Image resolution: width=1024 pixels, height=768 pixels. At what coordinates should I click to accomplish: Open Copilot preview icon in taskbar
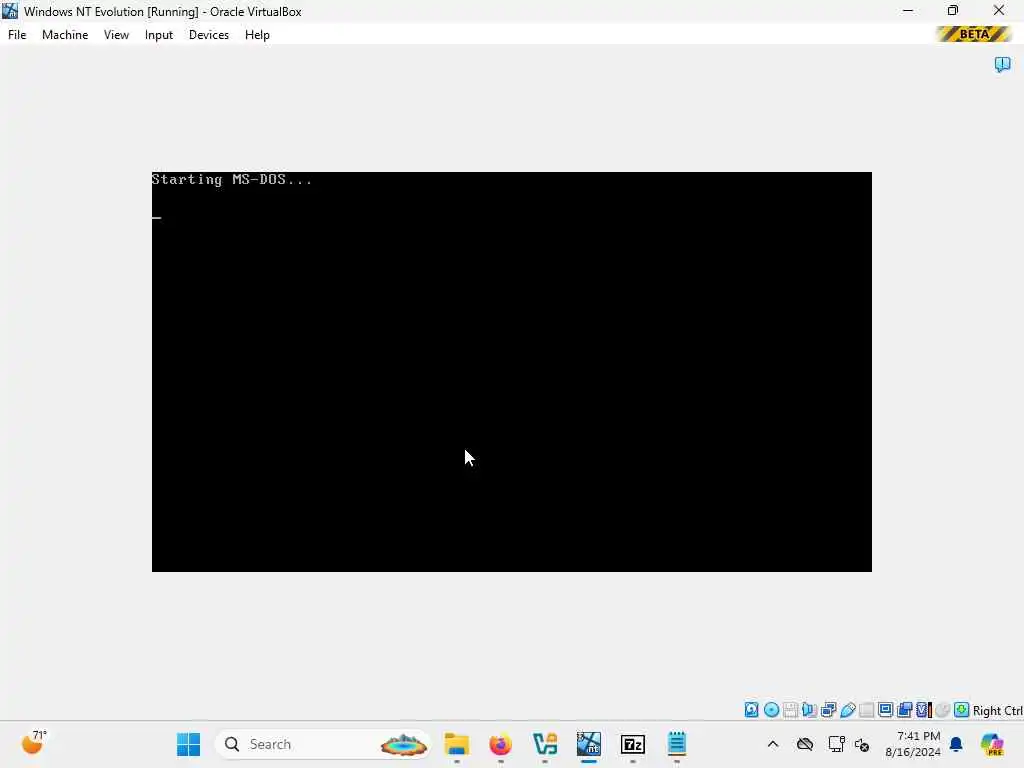992,744
